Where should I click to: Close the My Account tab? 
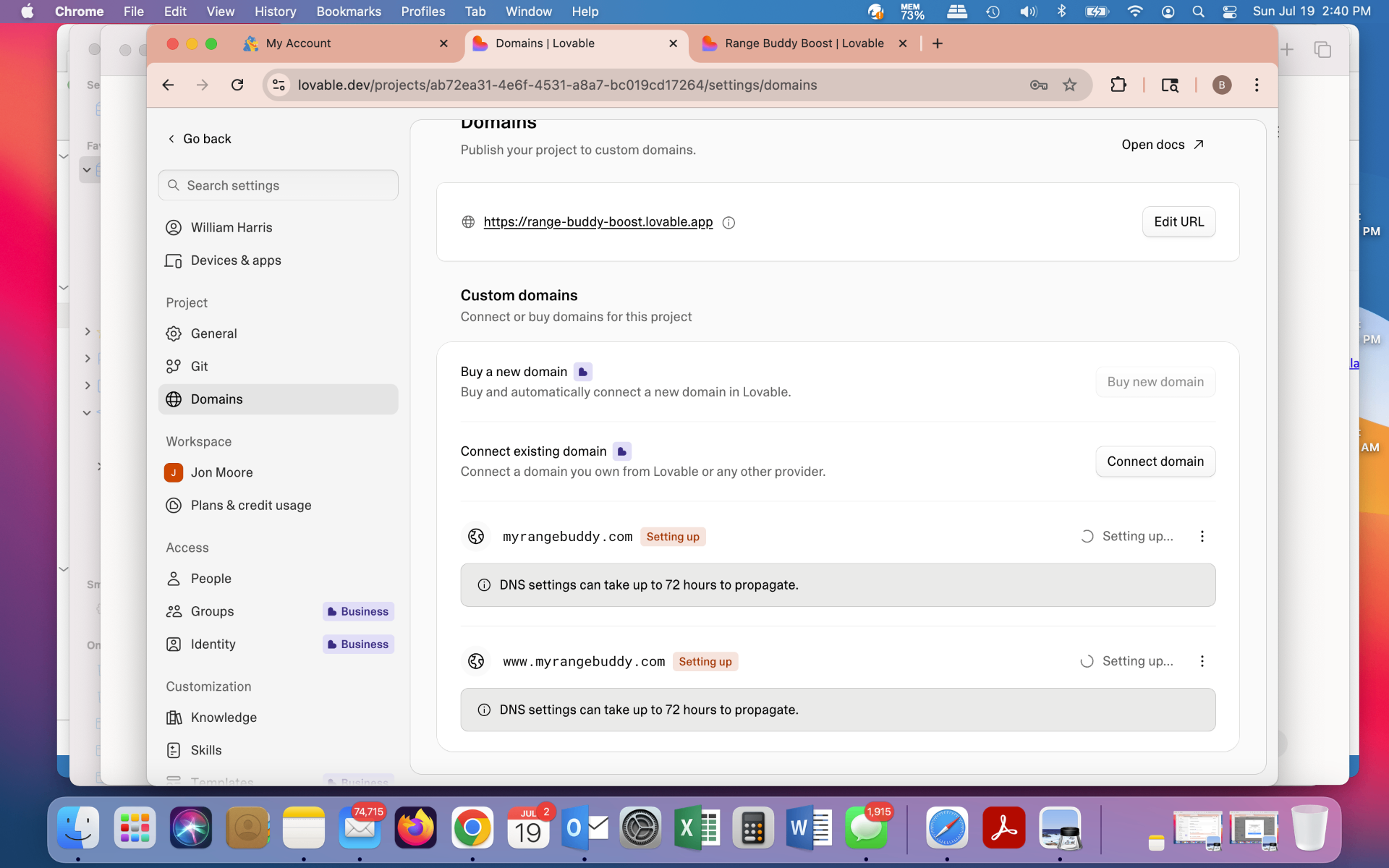tap(443, 43)
